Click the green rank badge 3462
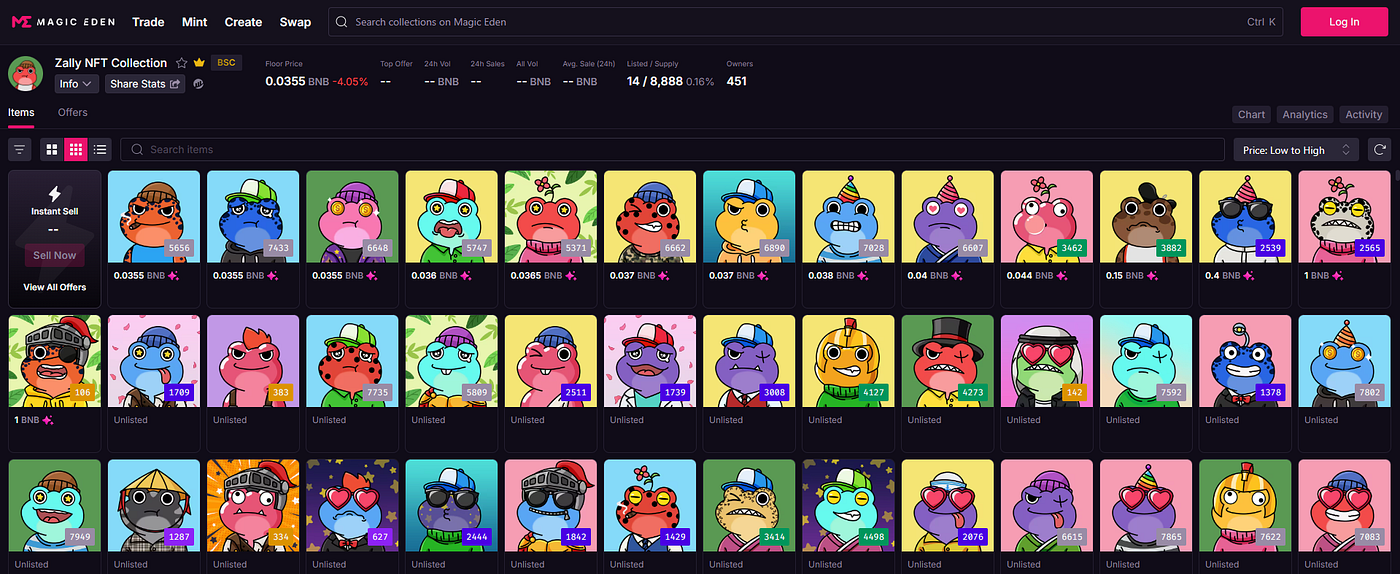 click(x=1073, y=248)
